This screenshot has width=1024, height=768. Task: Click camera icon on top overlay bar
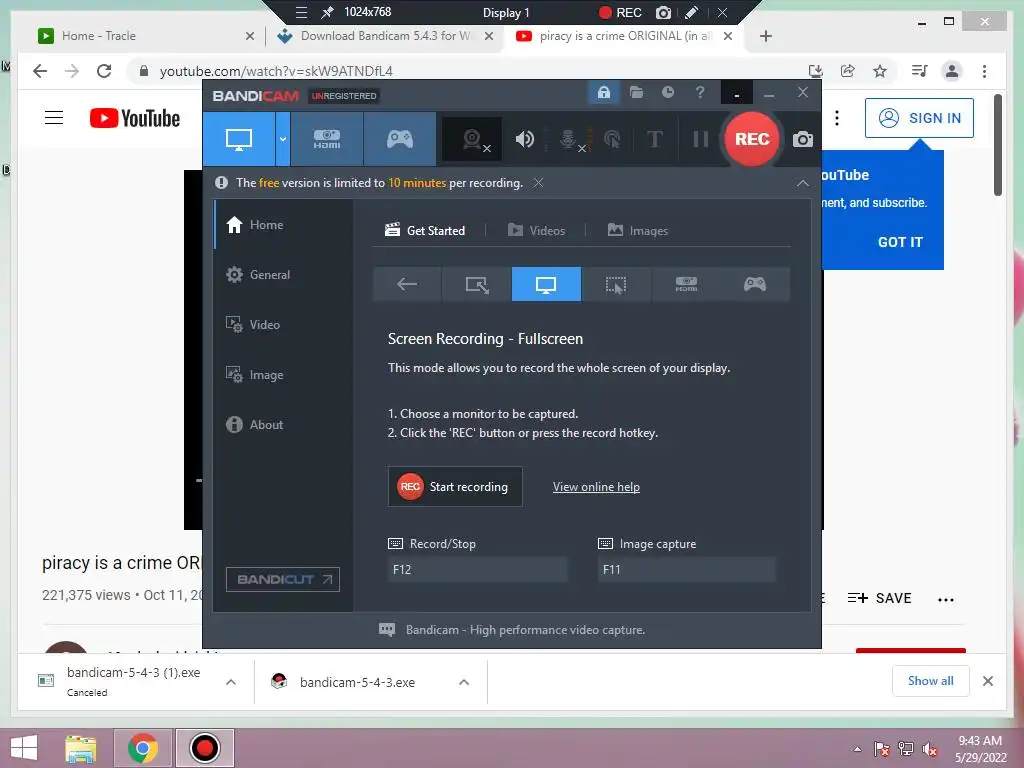pyautogui.click(x=664, y=12)
